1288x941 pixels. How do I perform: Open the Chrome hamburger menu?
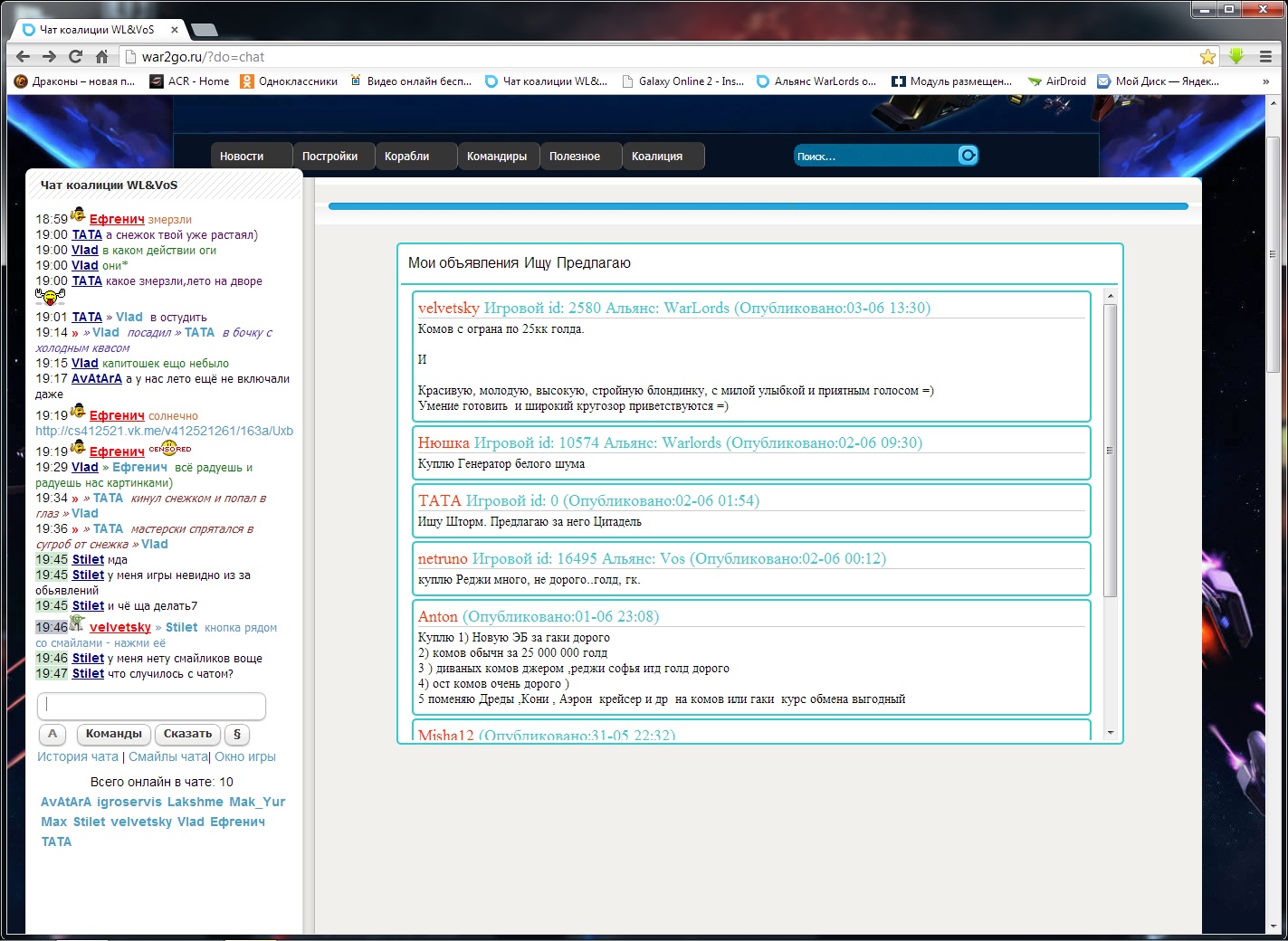click(1265, 56)
